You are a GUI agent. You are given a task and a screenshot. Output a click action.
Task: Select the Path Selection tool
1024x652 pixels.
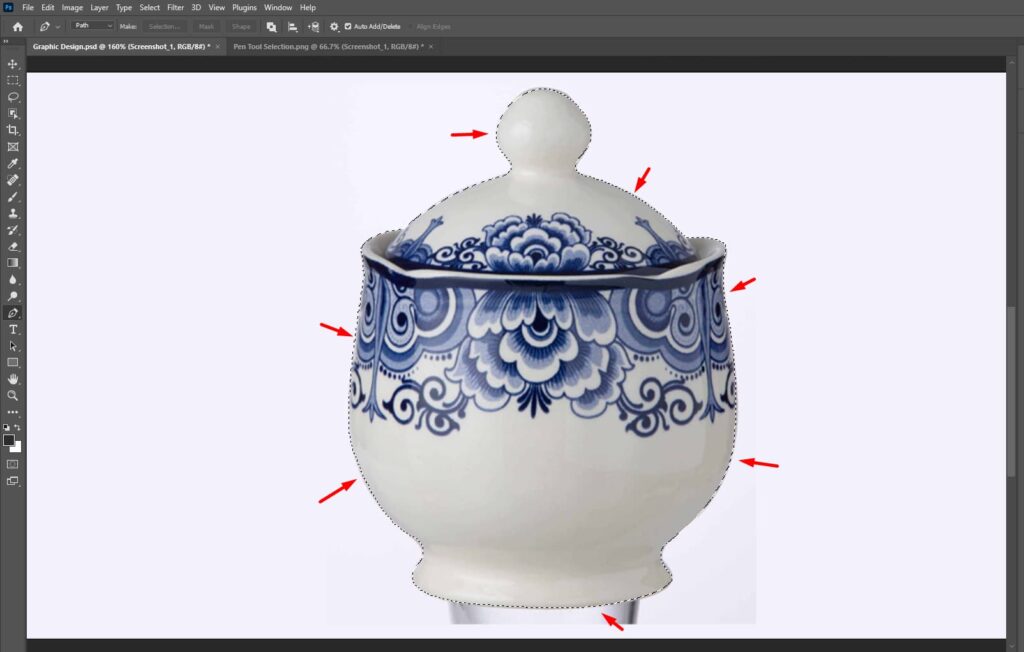coord(12,346)
